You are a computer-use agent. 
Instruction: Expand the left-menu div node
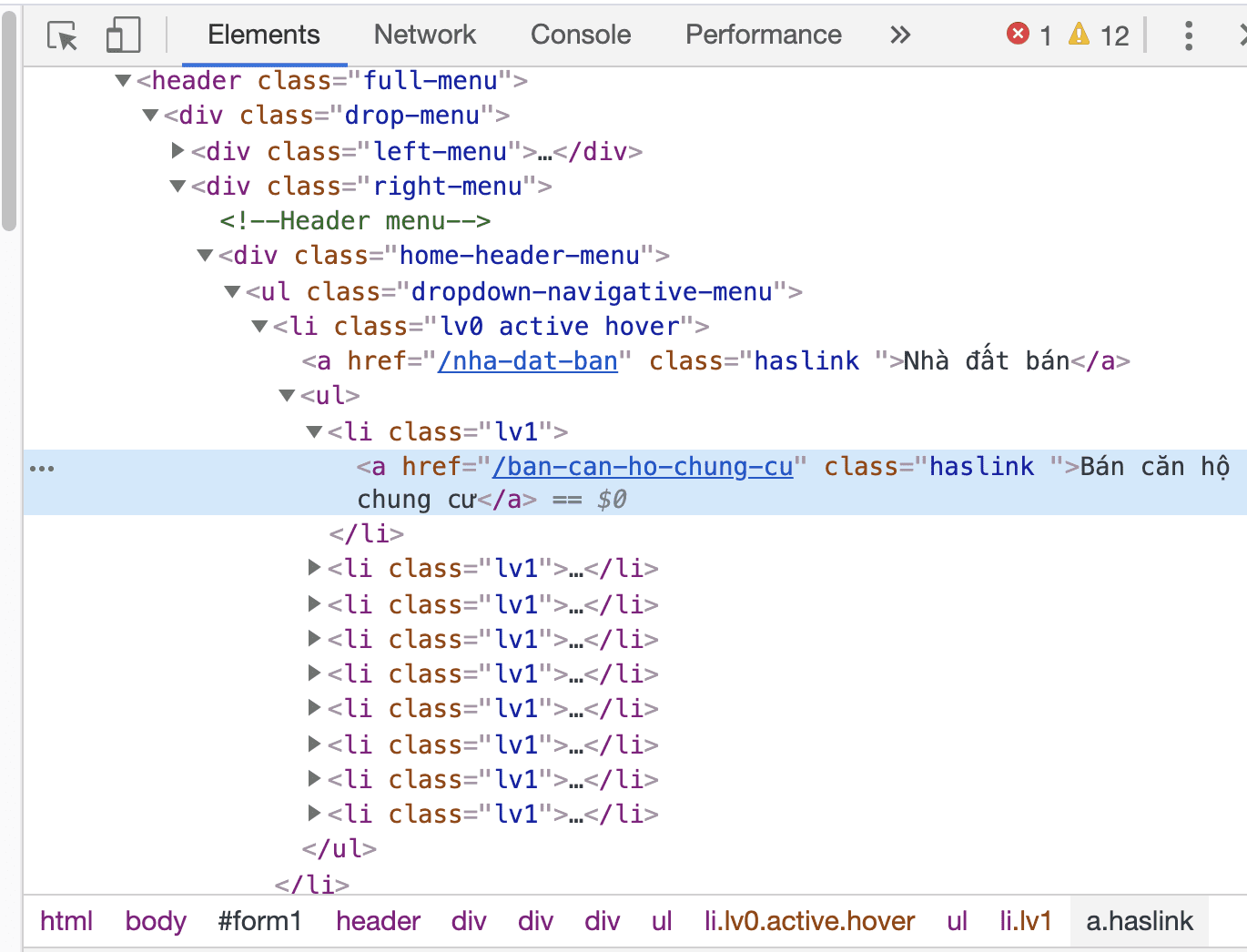[x=178, y=151]
